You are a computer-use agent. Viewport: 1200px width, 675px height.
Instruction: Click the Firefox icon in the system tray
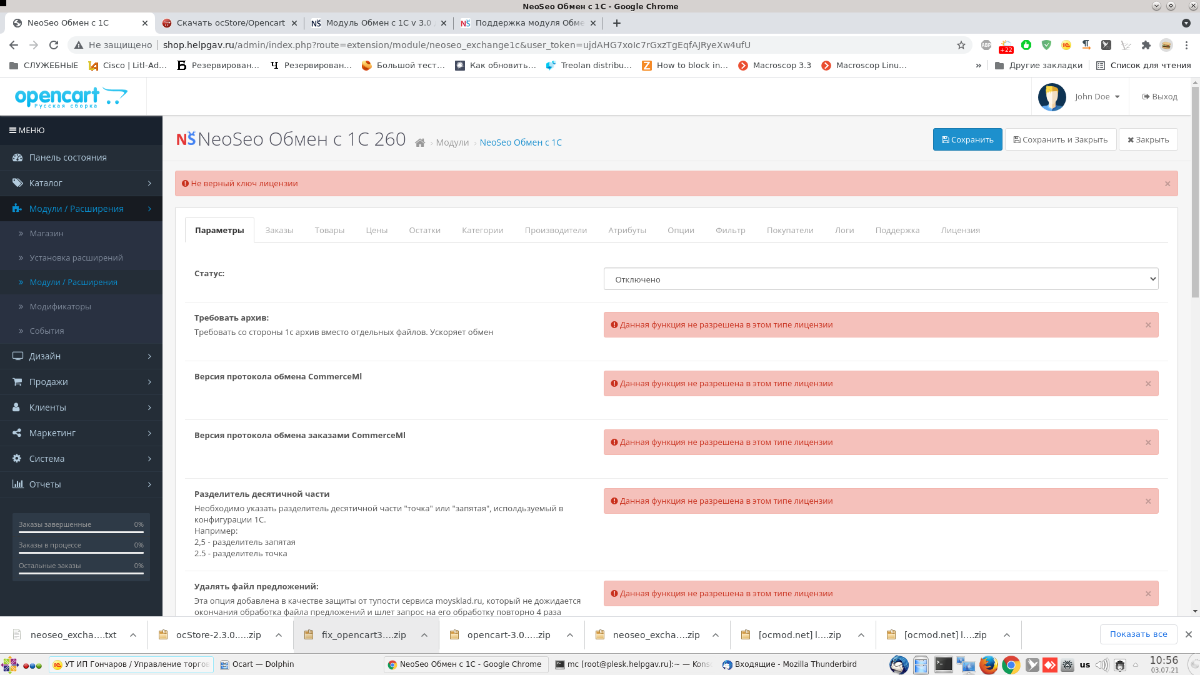click(988, 664)
